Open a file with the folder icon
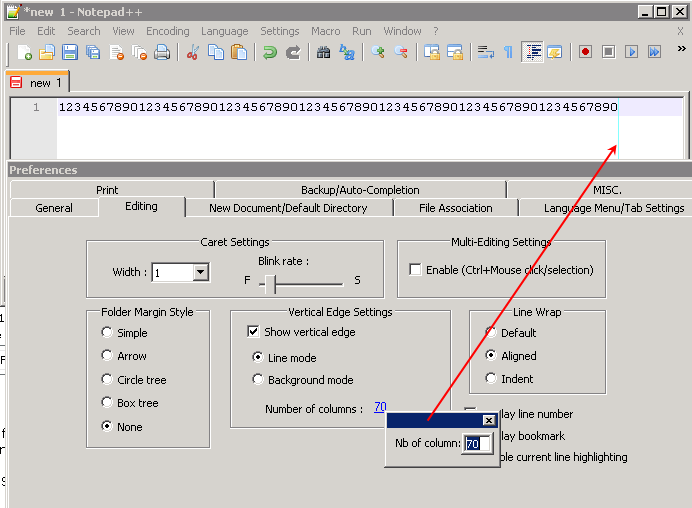The width and height of the screenshot is (692, 508). (x=47, y=52)
